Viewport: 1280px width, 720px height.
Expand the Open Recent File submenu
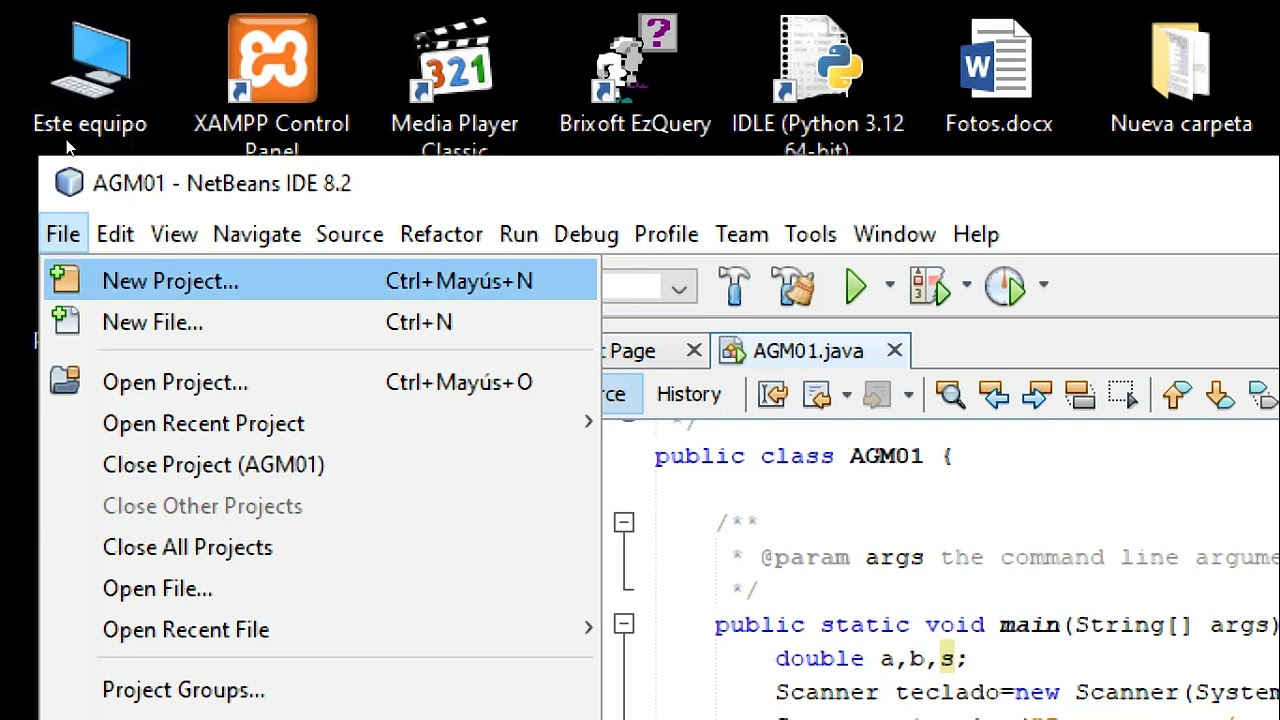[588, 628]
